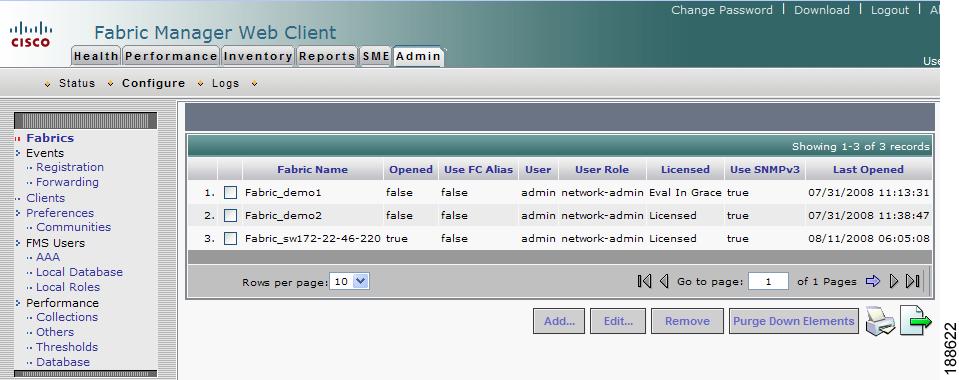Click the 'Eval In Grace' license cell
Viewport: 959px width, 380px height.
click(x=685, y=193)
